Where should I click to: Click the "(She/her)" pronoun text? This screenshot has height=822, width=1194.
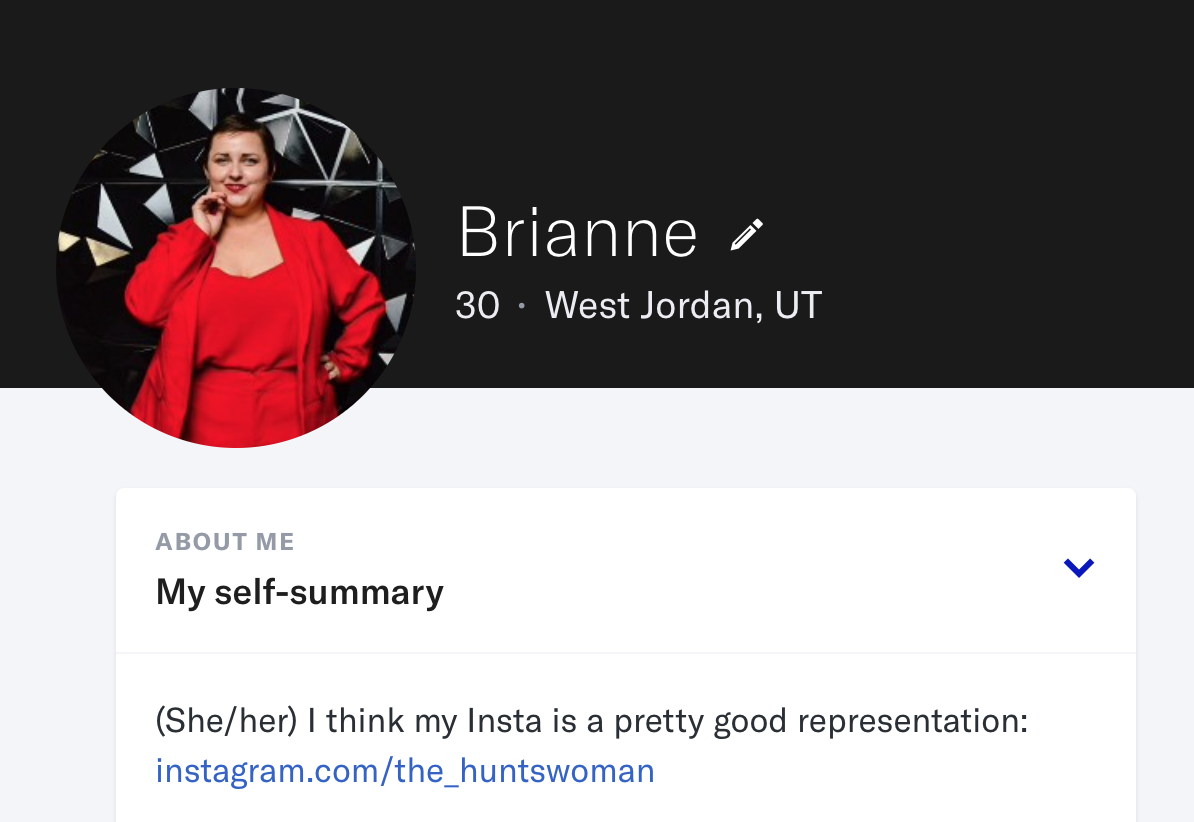point(227,722)
